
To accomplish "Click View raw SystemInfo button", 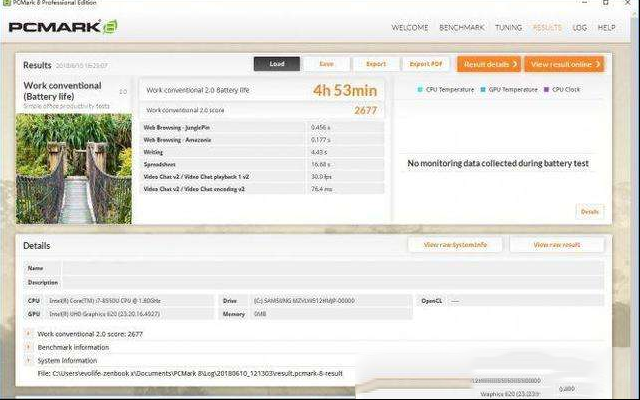I will click(455, 245).
